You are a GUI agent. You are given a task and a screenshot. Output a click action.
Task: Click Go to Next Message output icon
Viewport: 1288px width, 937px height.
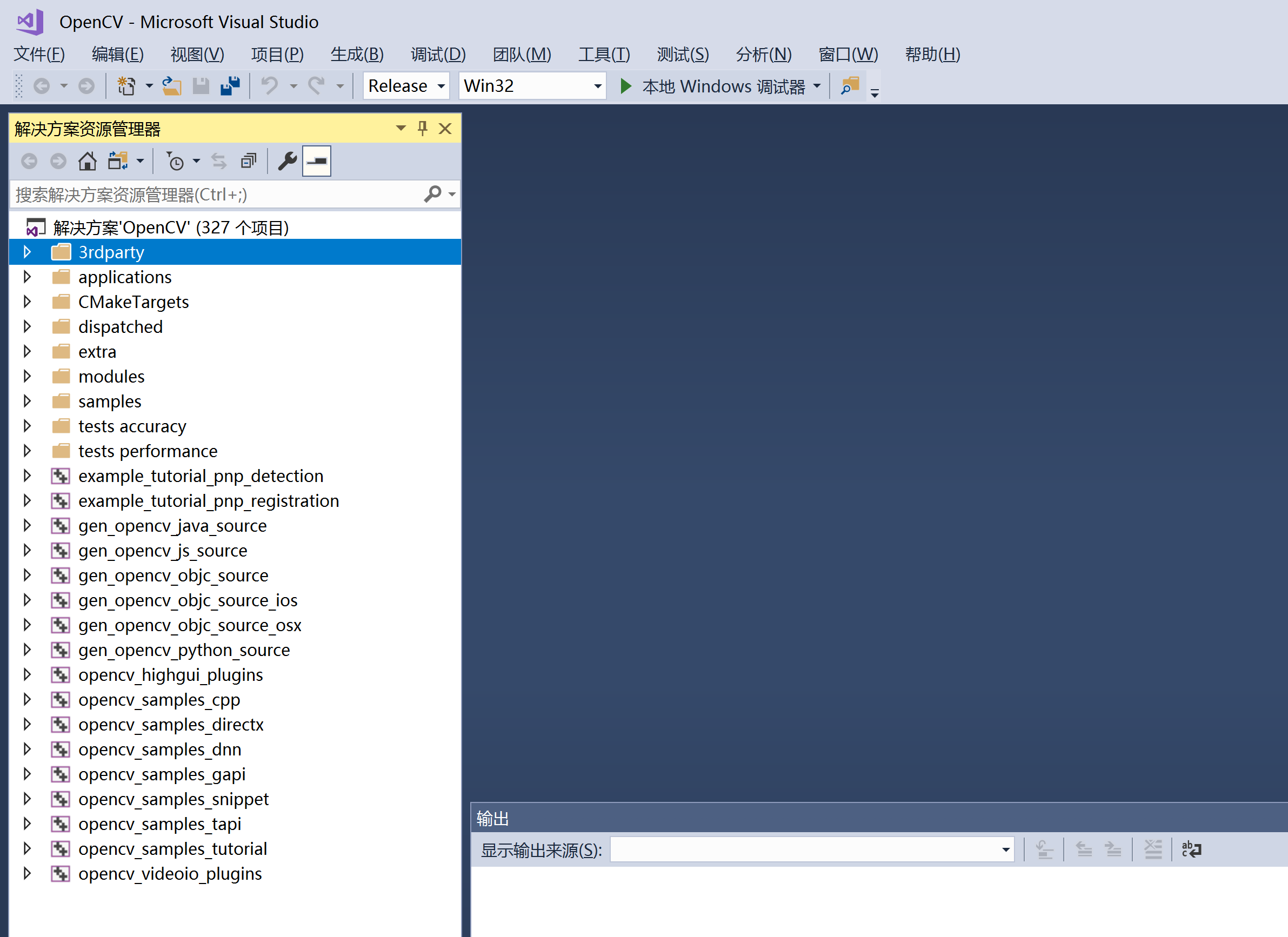[x=1112, y=850]
